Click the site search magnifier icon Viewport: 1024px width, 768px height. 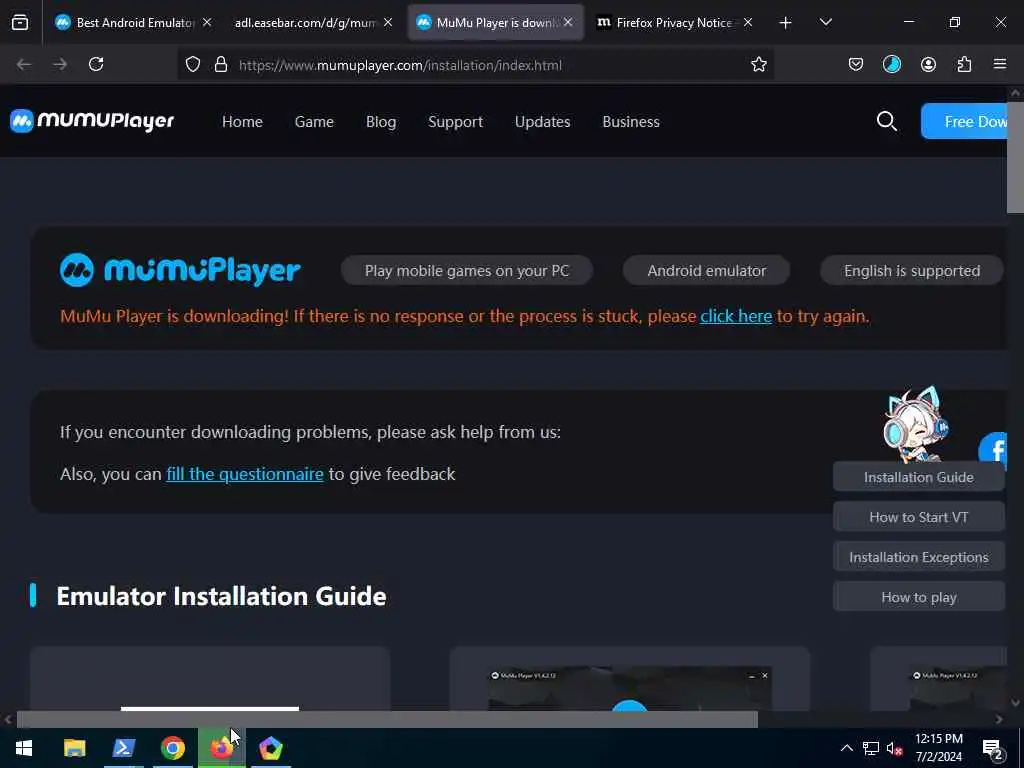tap(886, 121)
